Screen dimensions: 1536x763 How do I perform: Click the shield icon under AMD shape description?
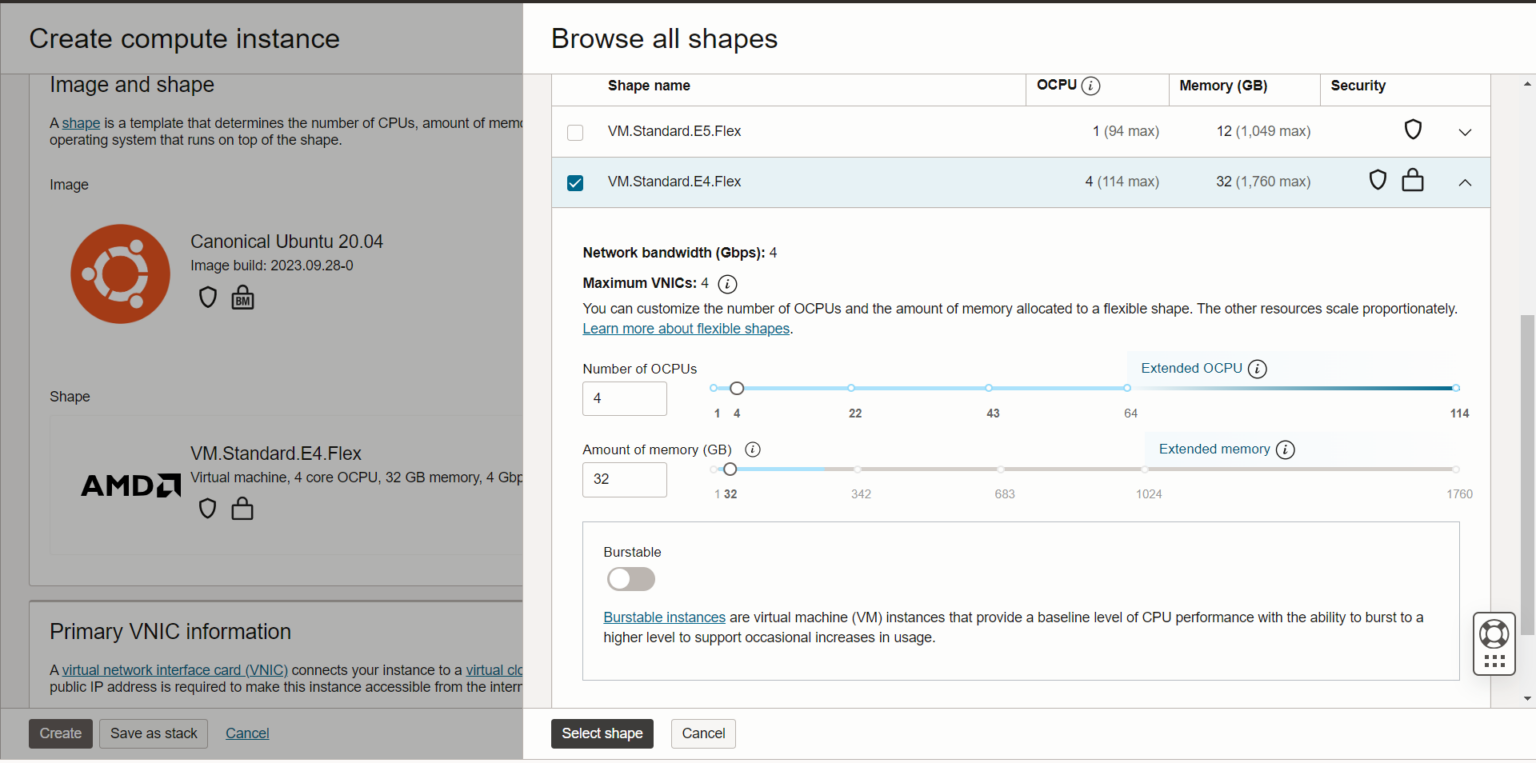tap(208, 508)
